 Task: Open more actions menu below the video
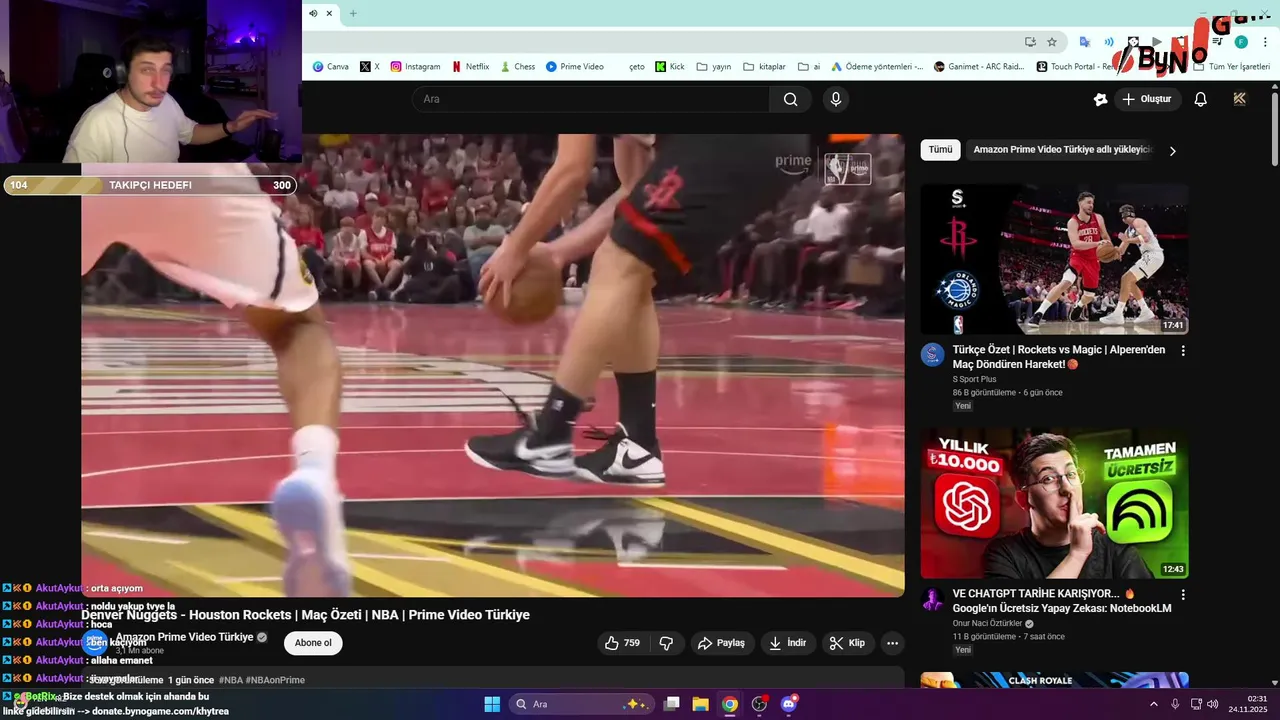pyautogui.click(x=893, y=643)
